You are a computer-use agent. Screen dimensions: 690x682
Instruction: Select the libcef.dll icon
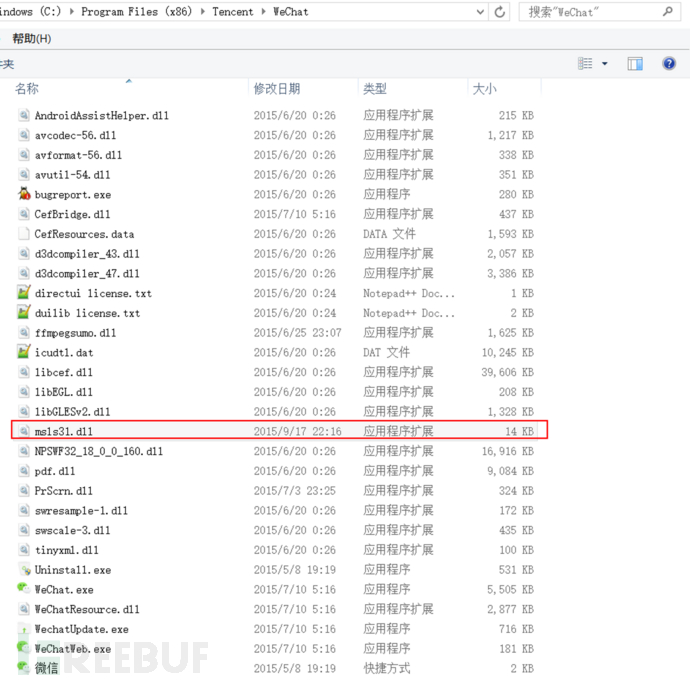click(x=24, y=372)
